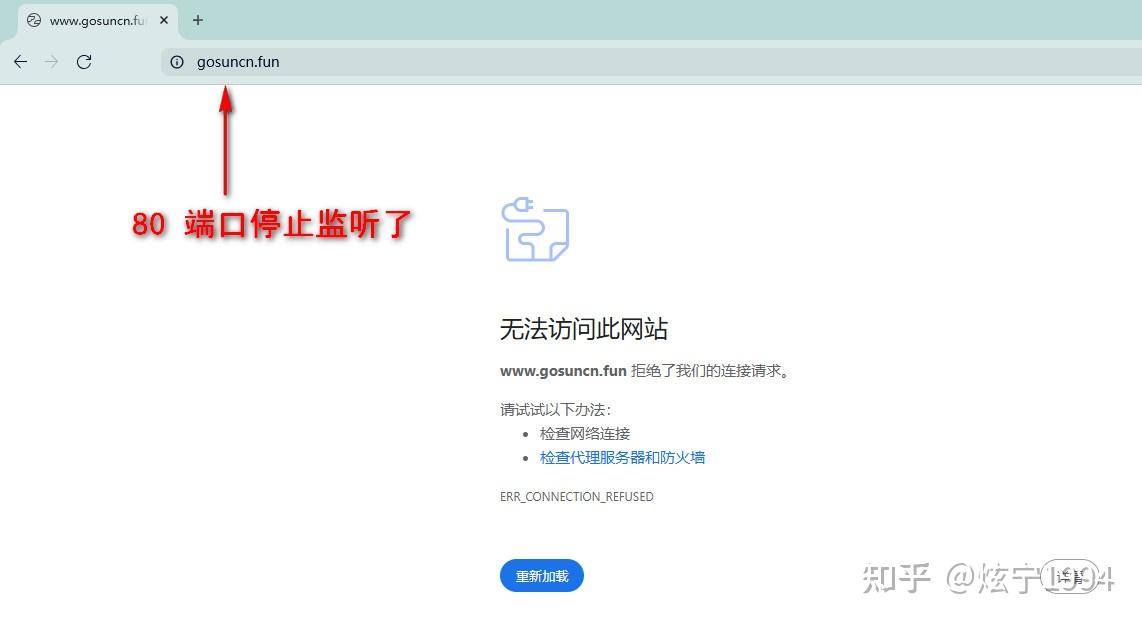Click the 请试试以下办法 text
This screenshot has height=624, width=1142.
coord(555,410)
